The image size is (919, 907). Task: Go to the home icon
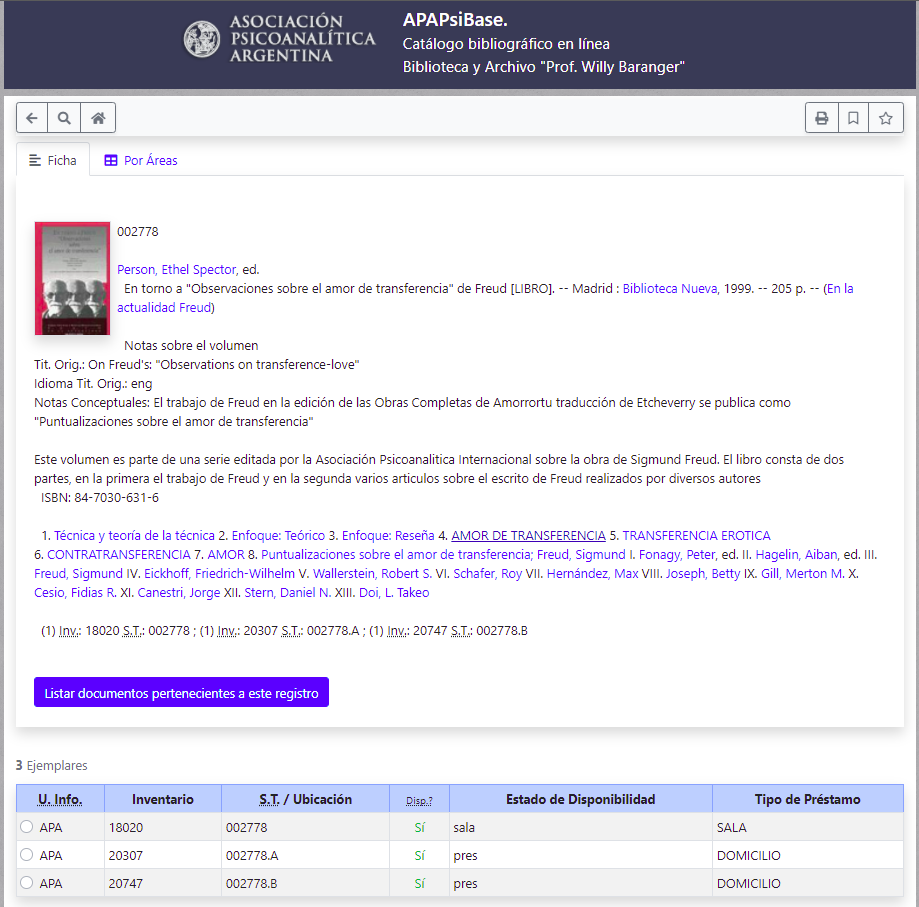[x=98, y=118]
